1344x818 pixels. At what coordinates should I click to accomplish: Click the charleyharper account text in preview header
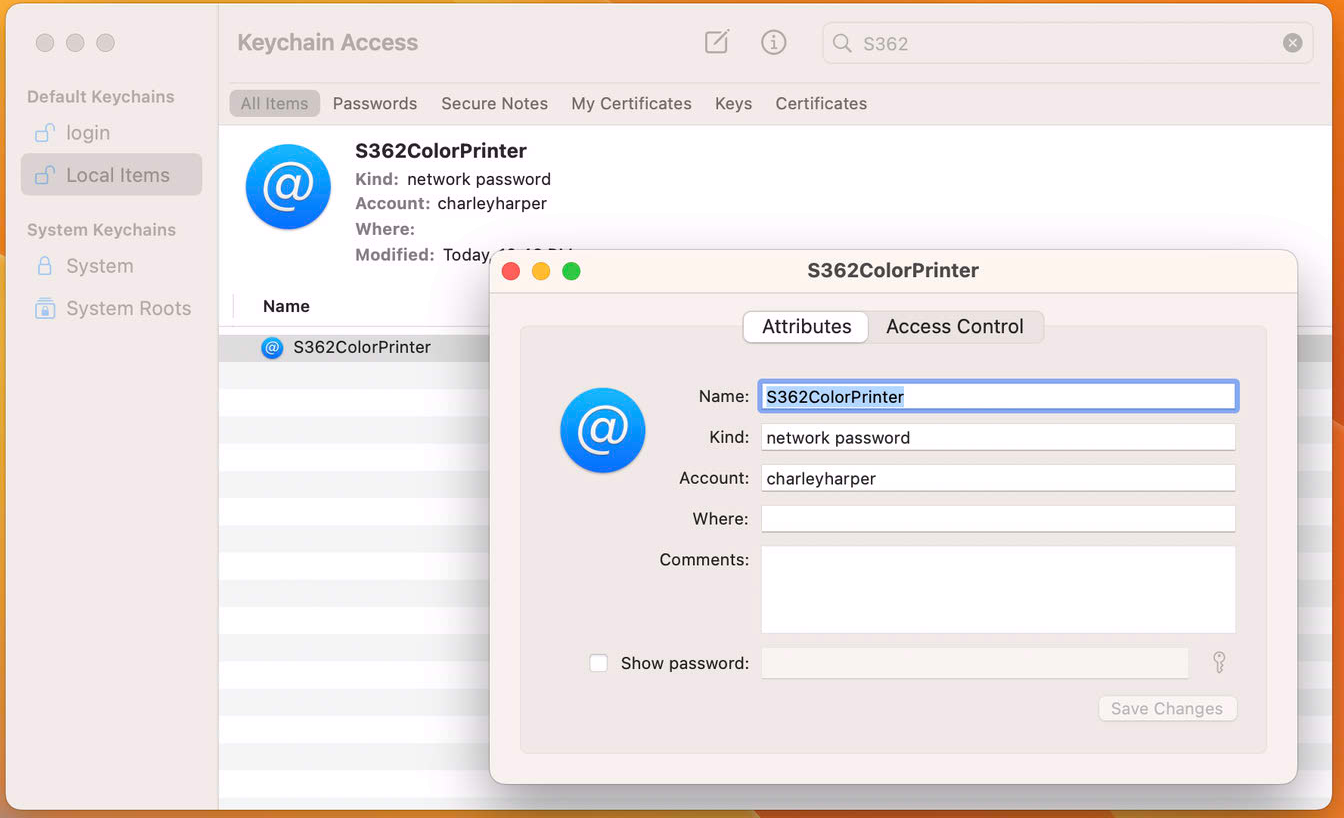[x=492, y=204]
